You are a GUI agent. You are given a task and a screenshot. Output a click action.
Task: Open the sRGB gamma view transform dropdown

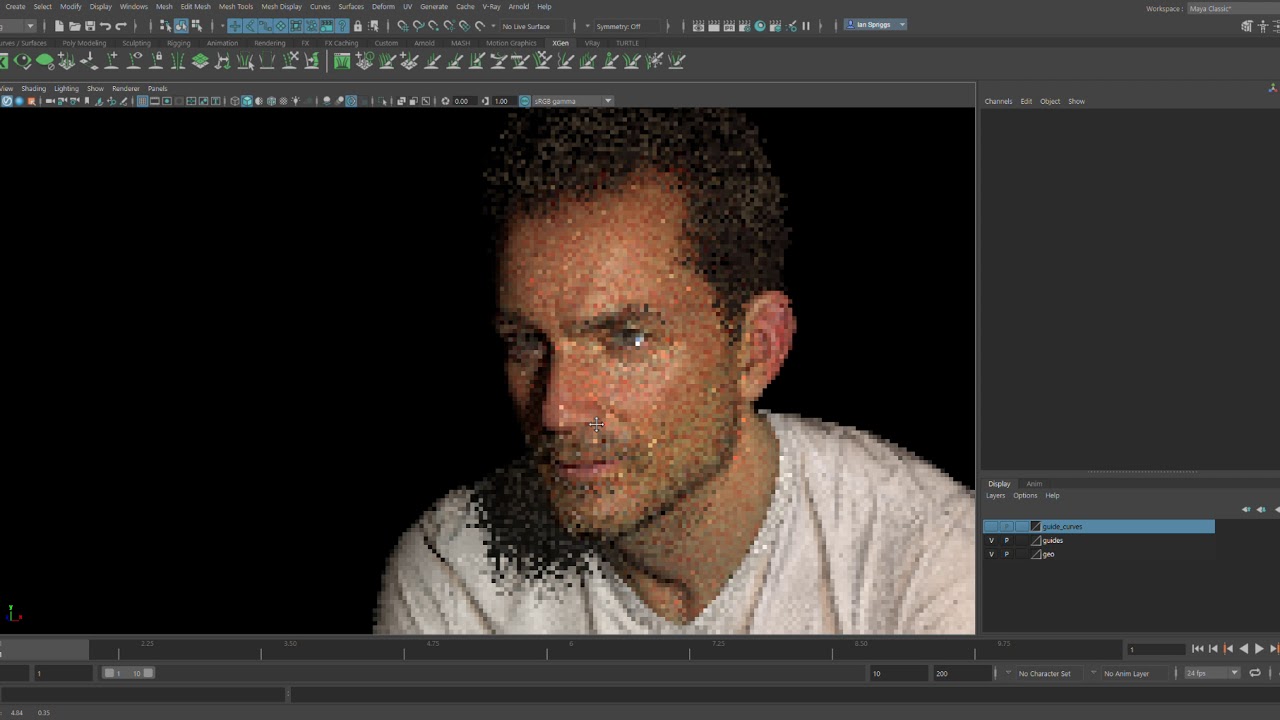[572, 101]
